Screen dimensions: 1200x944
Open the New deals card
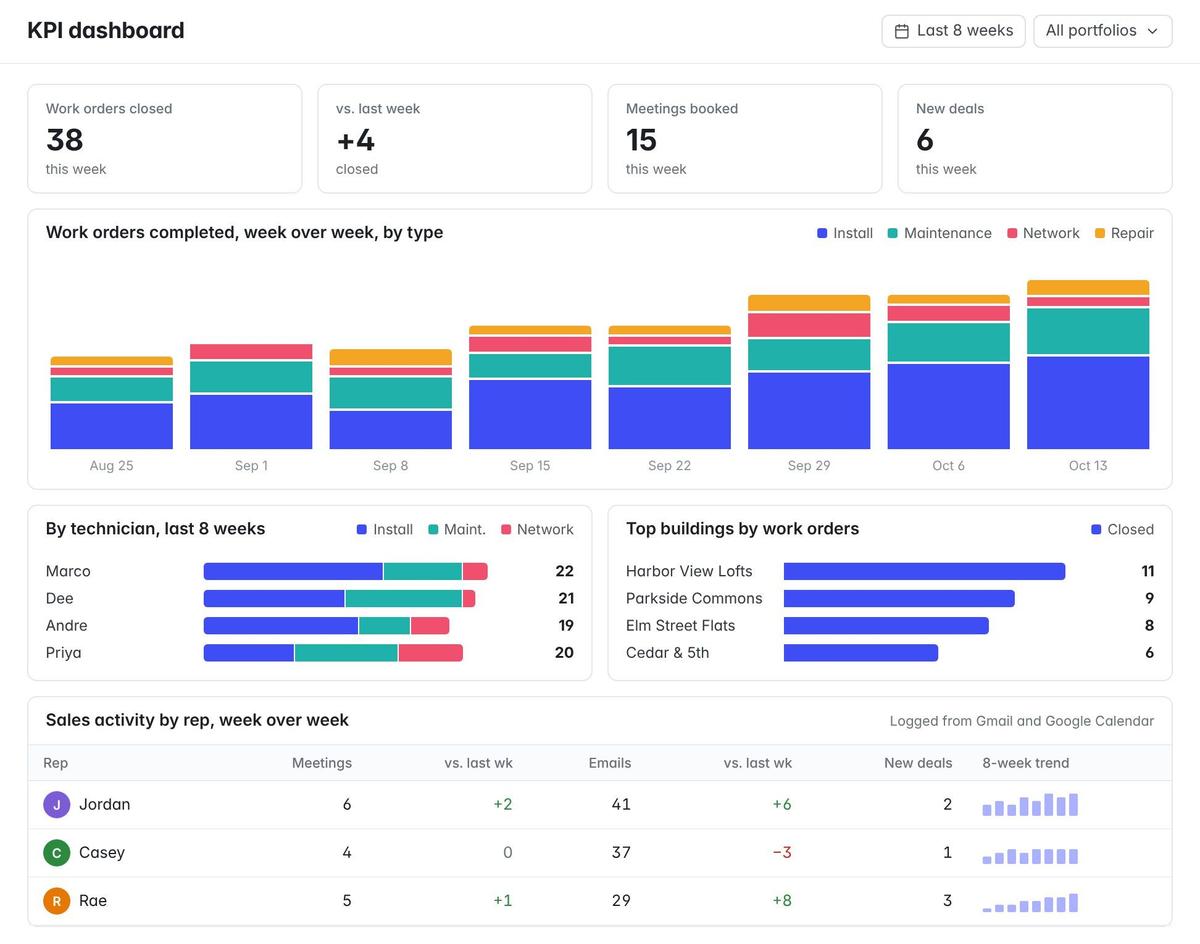coord(1035,138)
